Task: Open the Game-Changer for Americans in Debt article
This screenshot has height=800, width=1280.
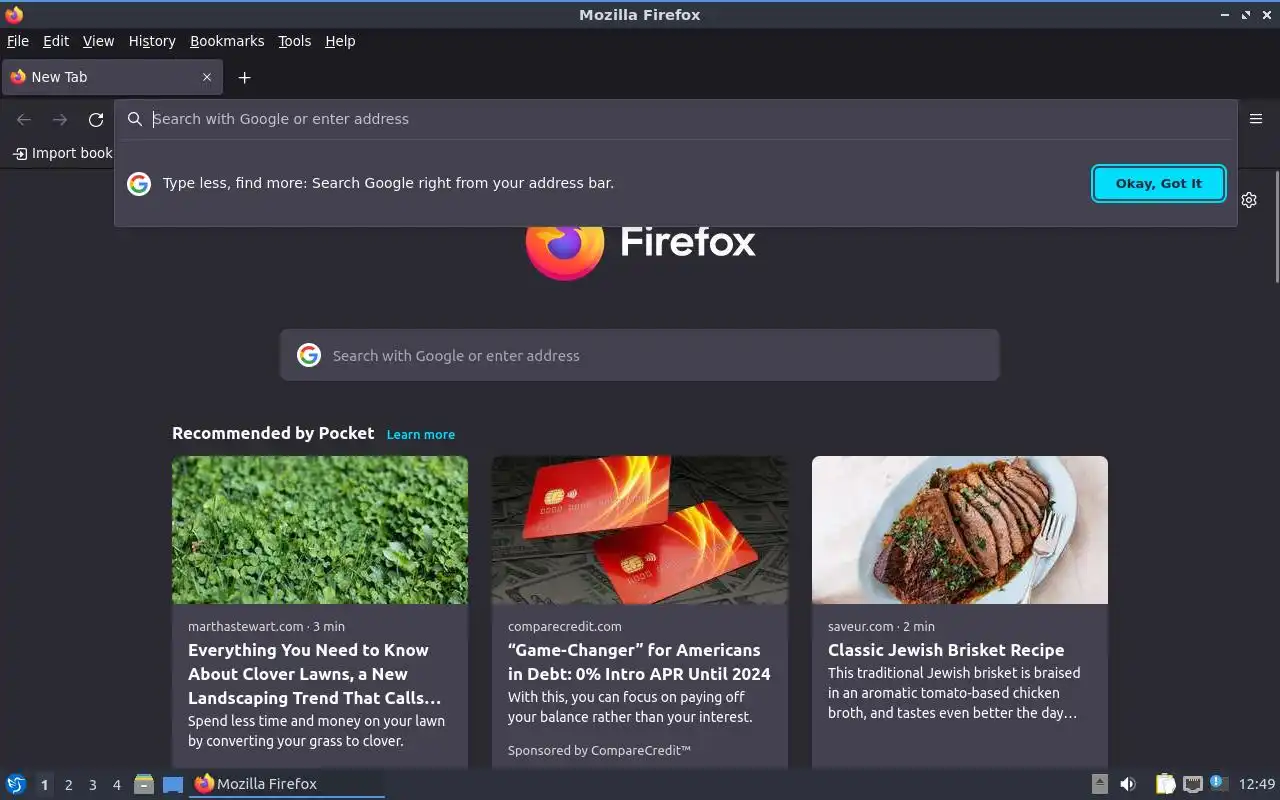Action: point(639,662)
